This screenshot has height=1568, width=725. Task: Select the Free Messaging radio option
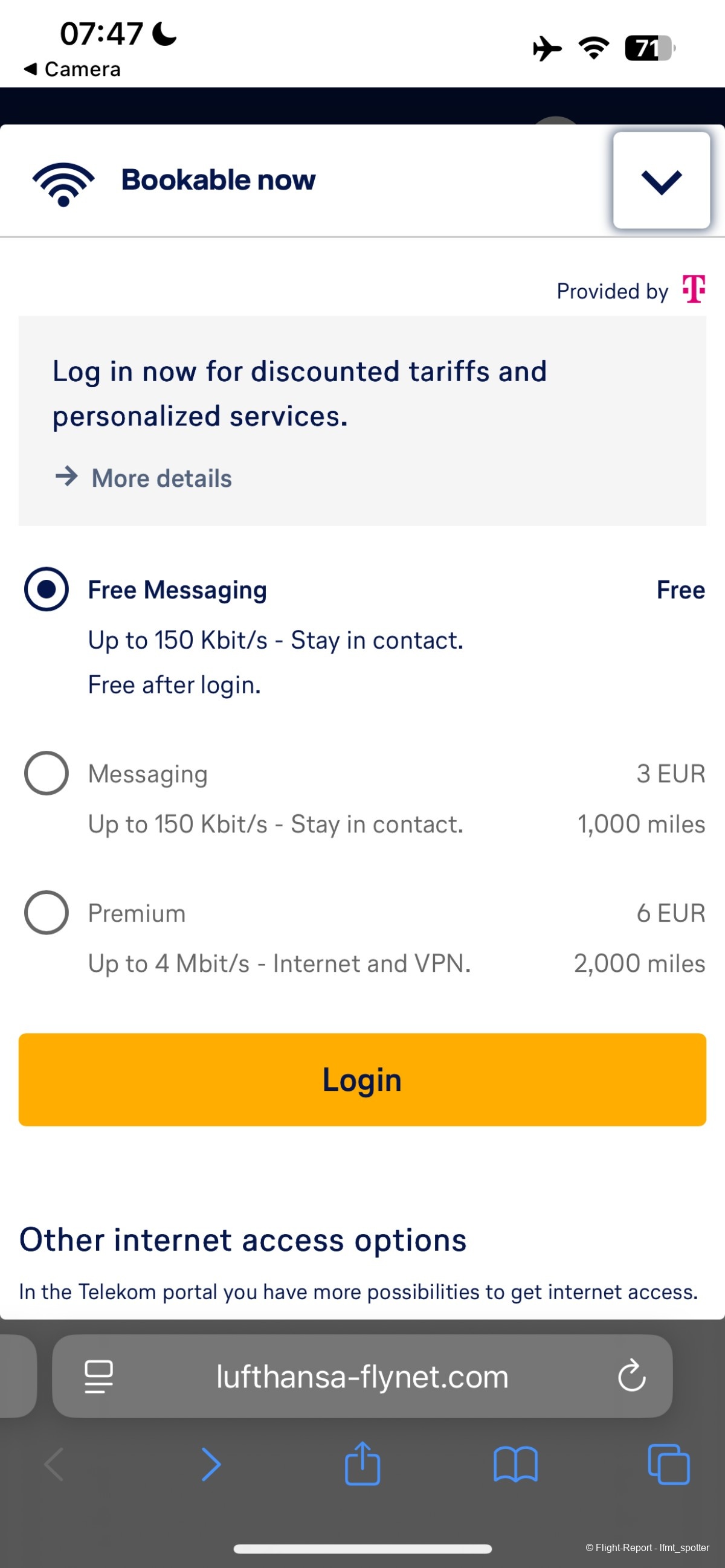tap(47, 590)
